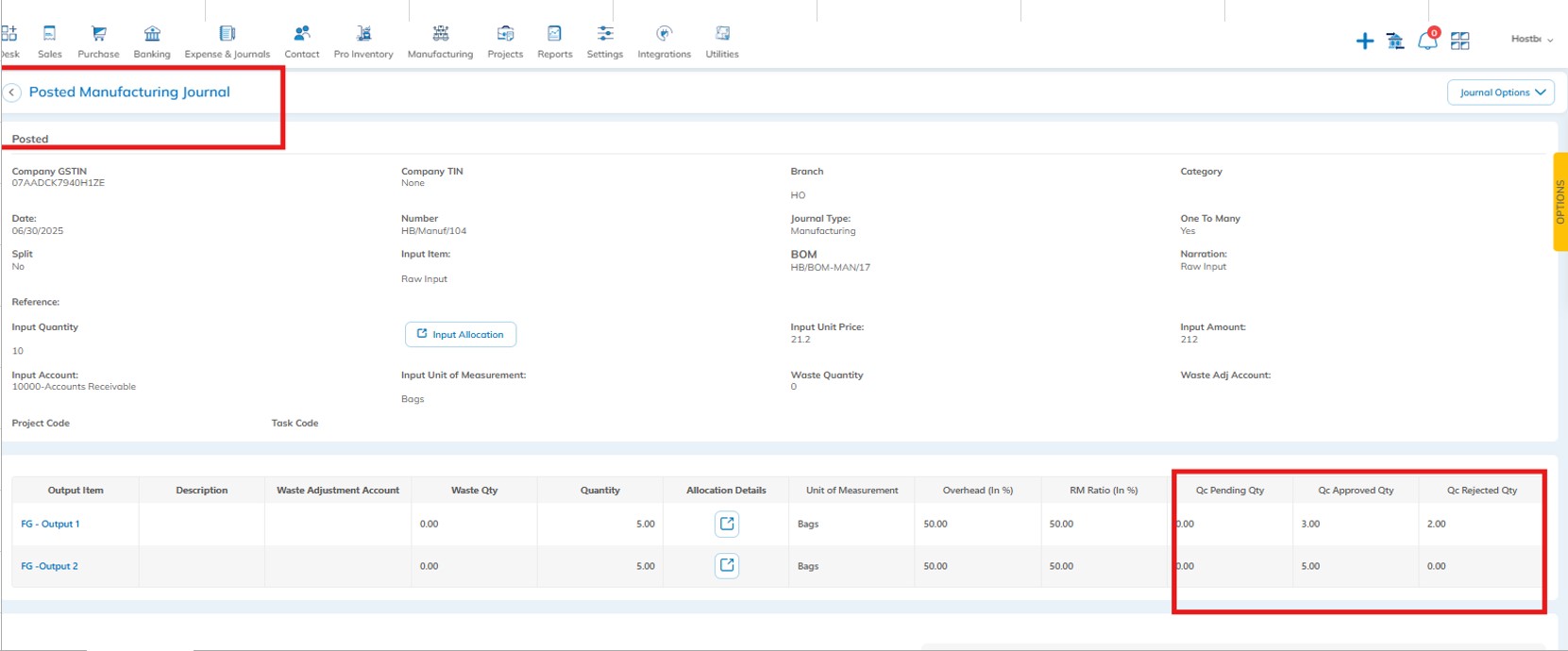Viewport: 1568px width, 651px height.
Task: Open the Reports module
Action: tap(555, 42)
